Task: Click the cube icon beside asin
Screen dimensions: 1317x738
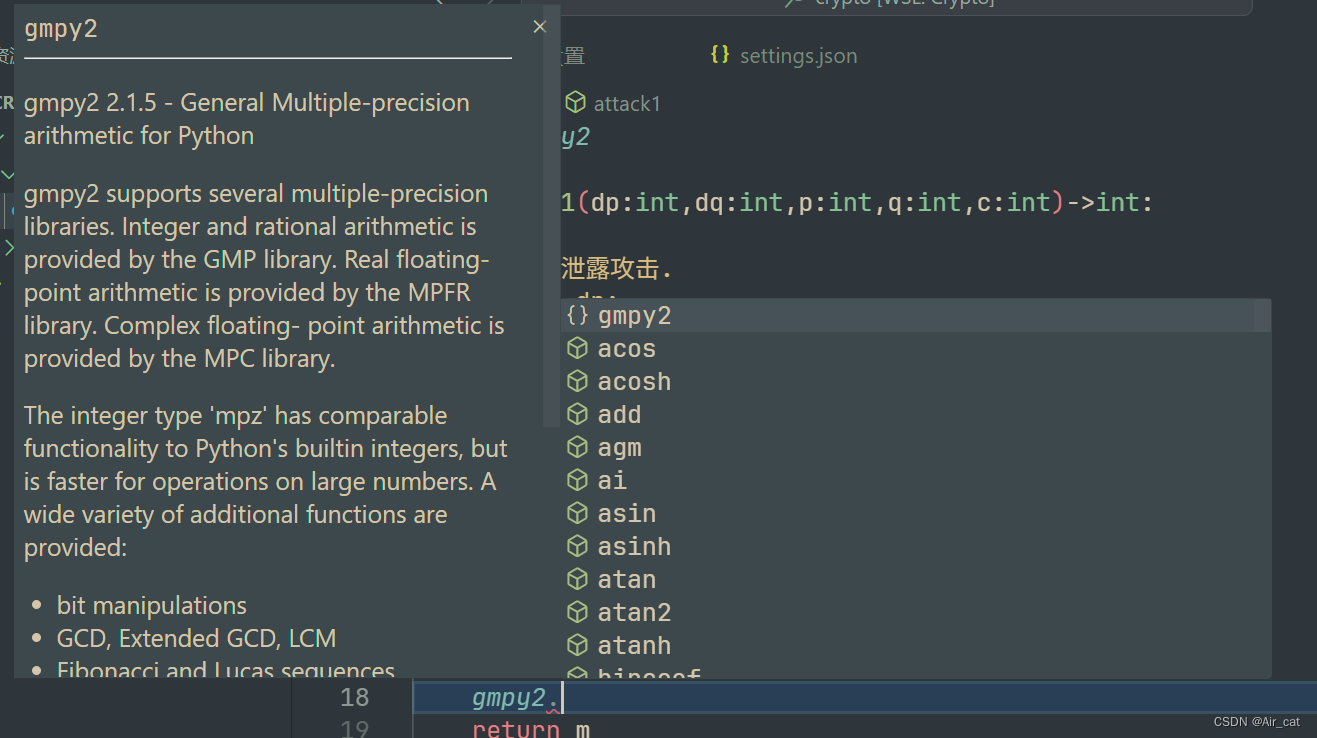Action: click(577, 514)
